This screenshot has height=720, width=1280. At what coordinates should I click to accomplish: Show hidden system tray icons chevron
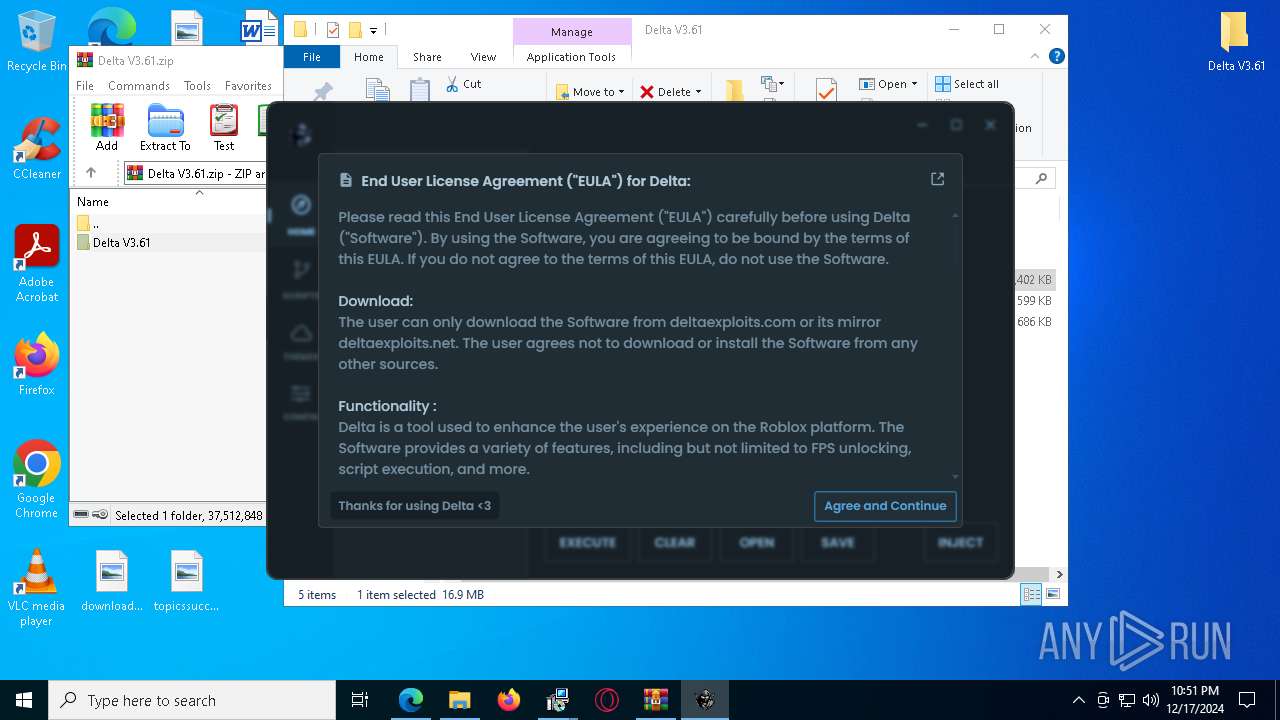point(1078,700)
